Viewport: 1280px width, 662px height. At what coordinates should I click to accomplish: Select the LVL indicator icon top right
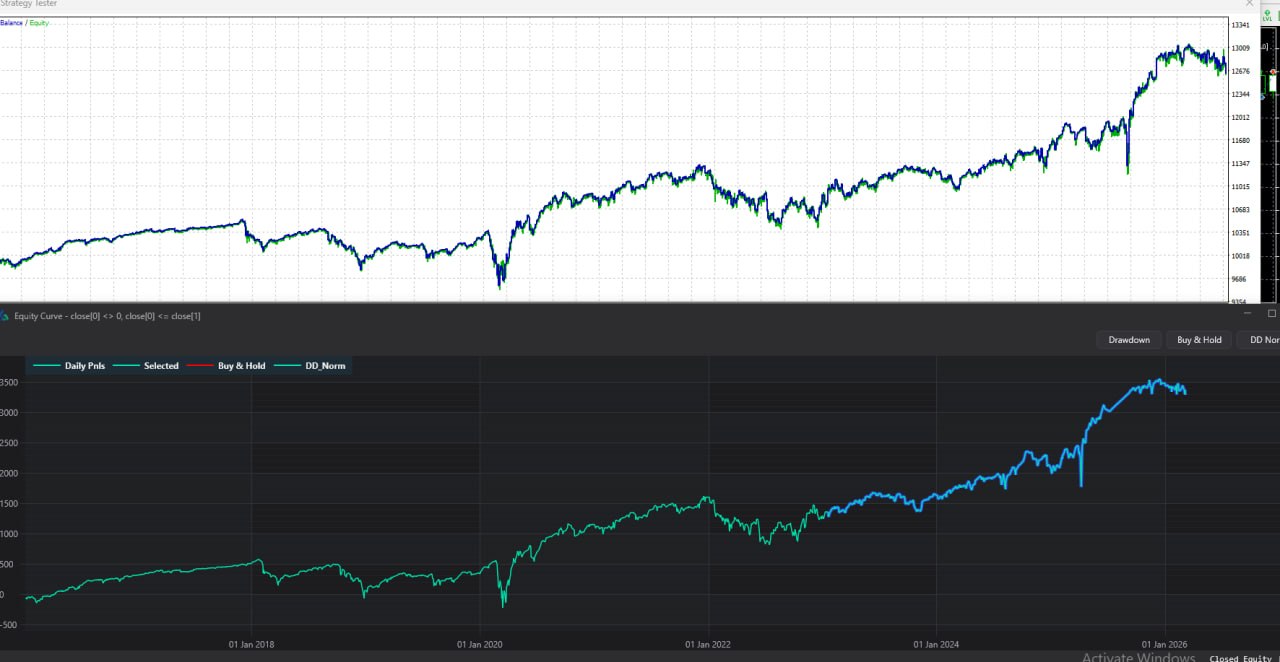1268,15
